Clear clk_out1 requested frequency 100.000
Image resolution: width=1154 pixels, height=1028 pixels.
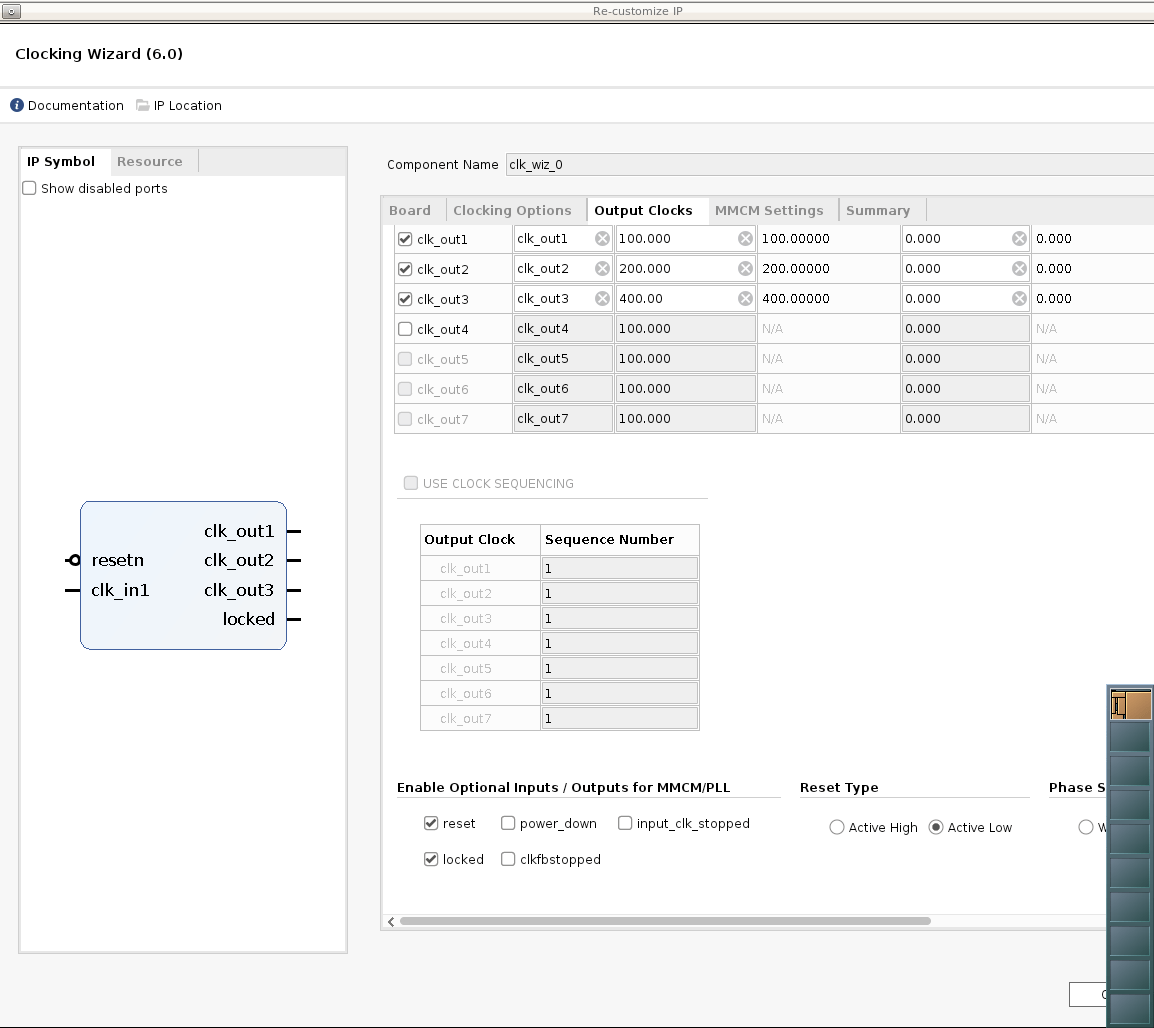click(744, 238)
